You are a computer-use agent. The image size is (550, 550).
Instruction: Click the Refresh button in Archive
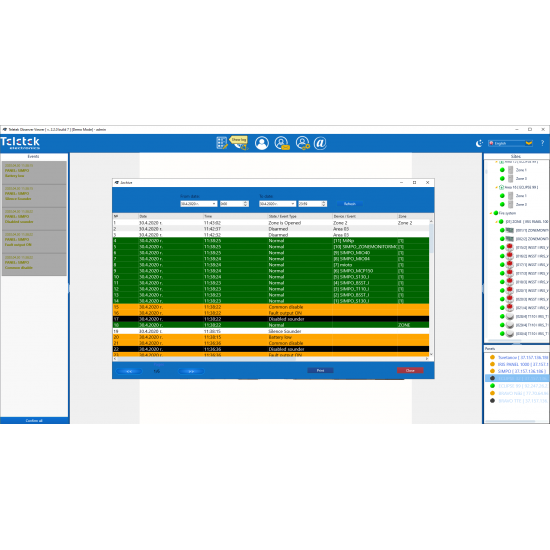349,204
